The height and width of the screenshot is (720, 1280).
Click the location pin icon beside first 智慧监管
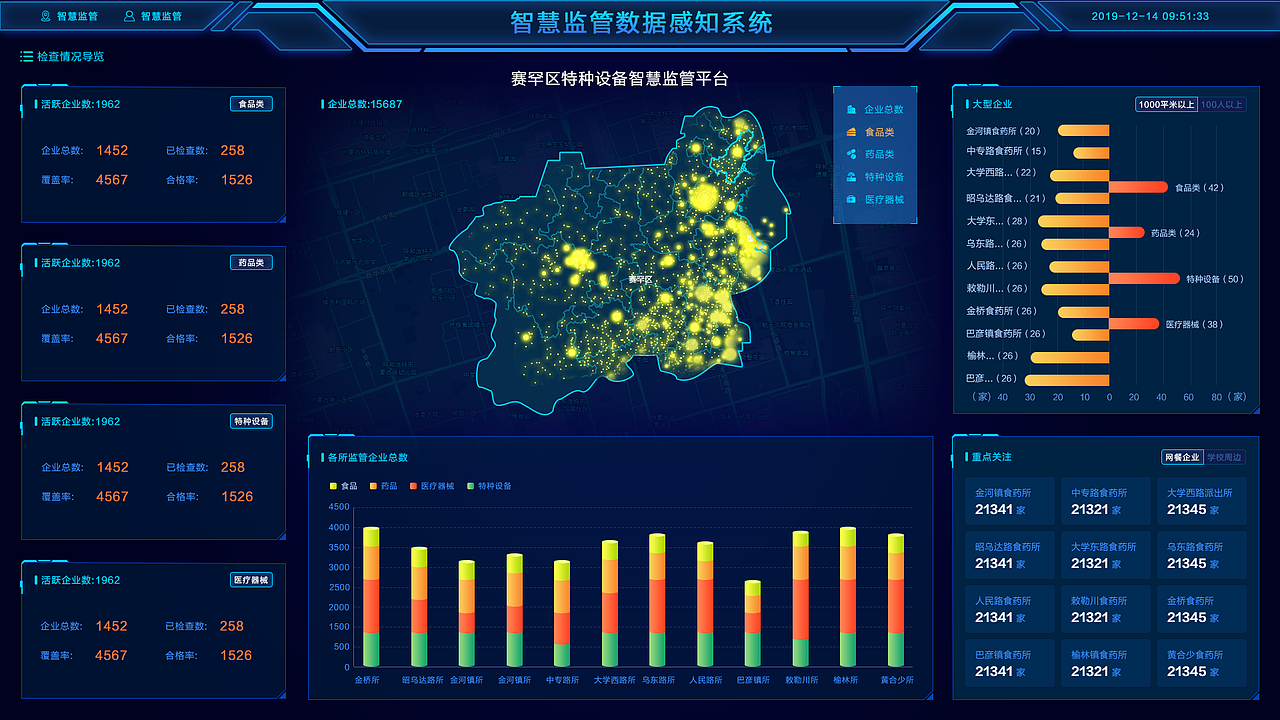click(x=45, y=16)
